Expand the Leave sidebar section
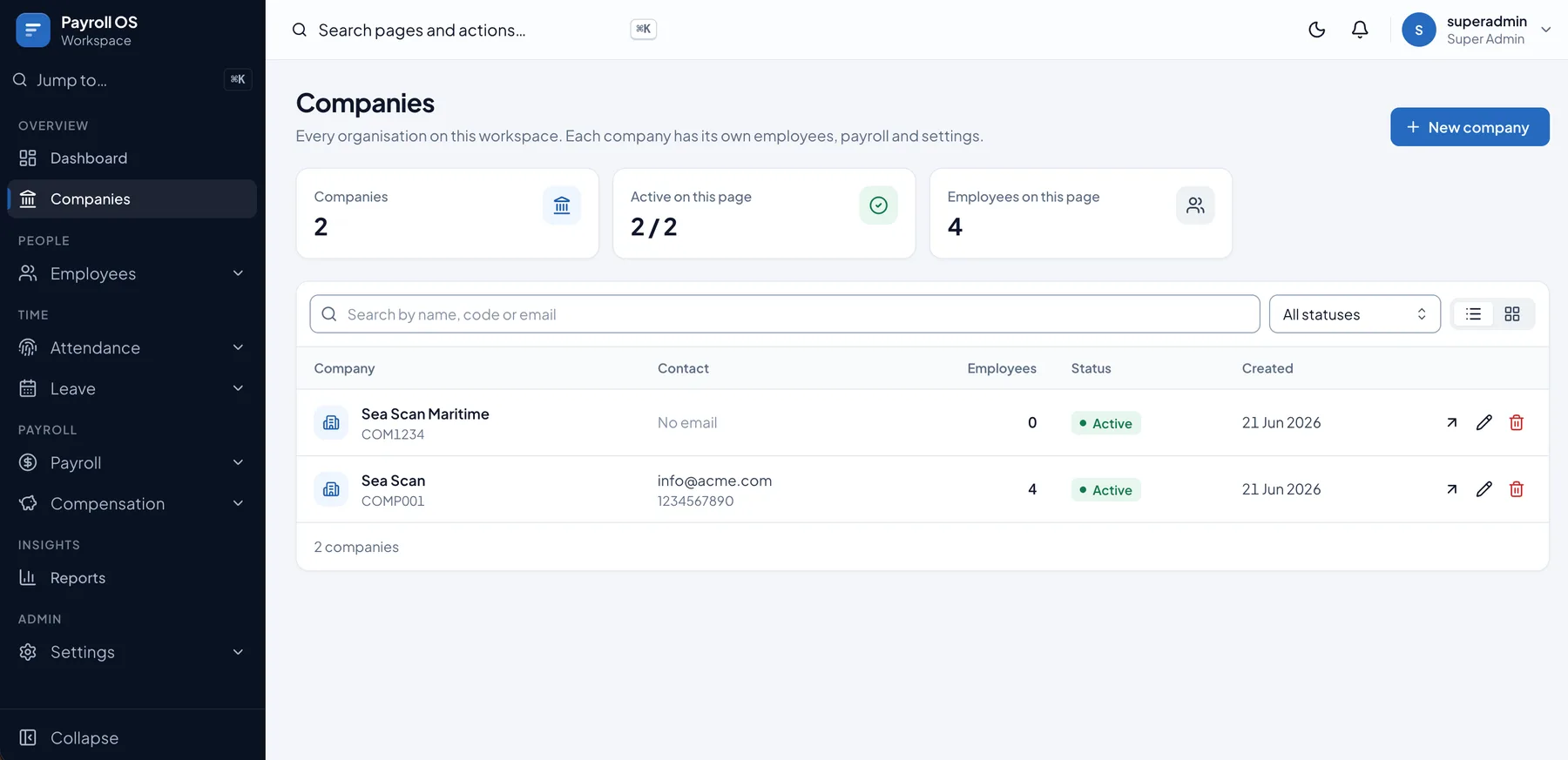Image resolution: width=1568 pixels, height=760 pixels. [x=132, y=388]
